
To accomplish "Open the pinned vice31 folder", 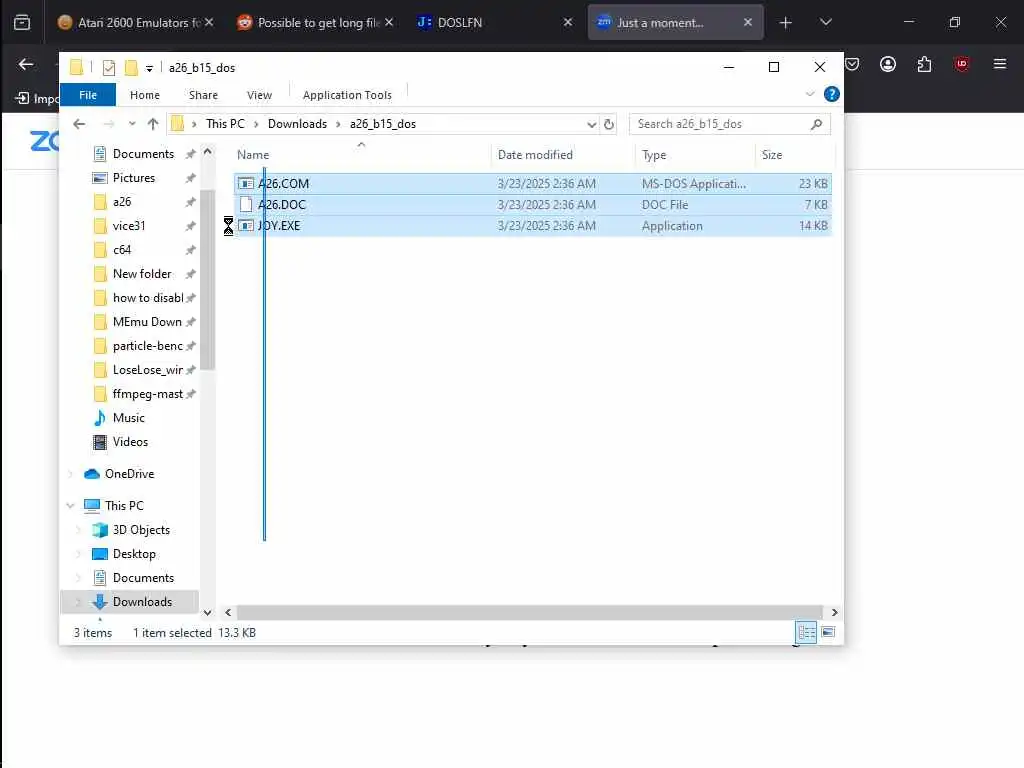I will coord(129,226).
